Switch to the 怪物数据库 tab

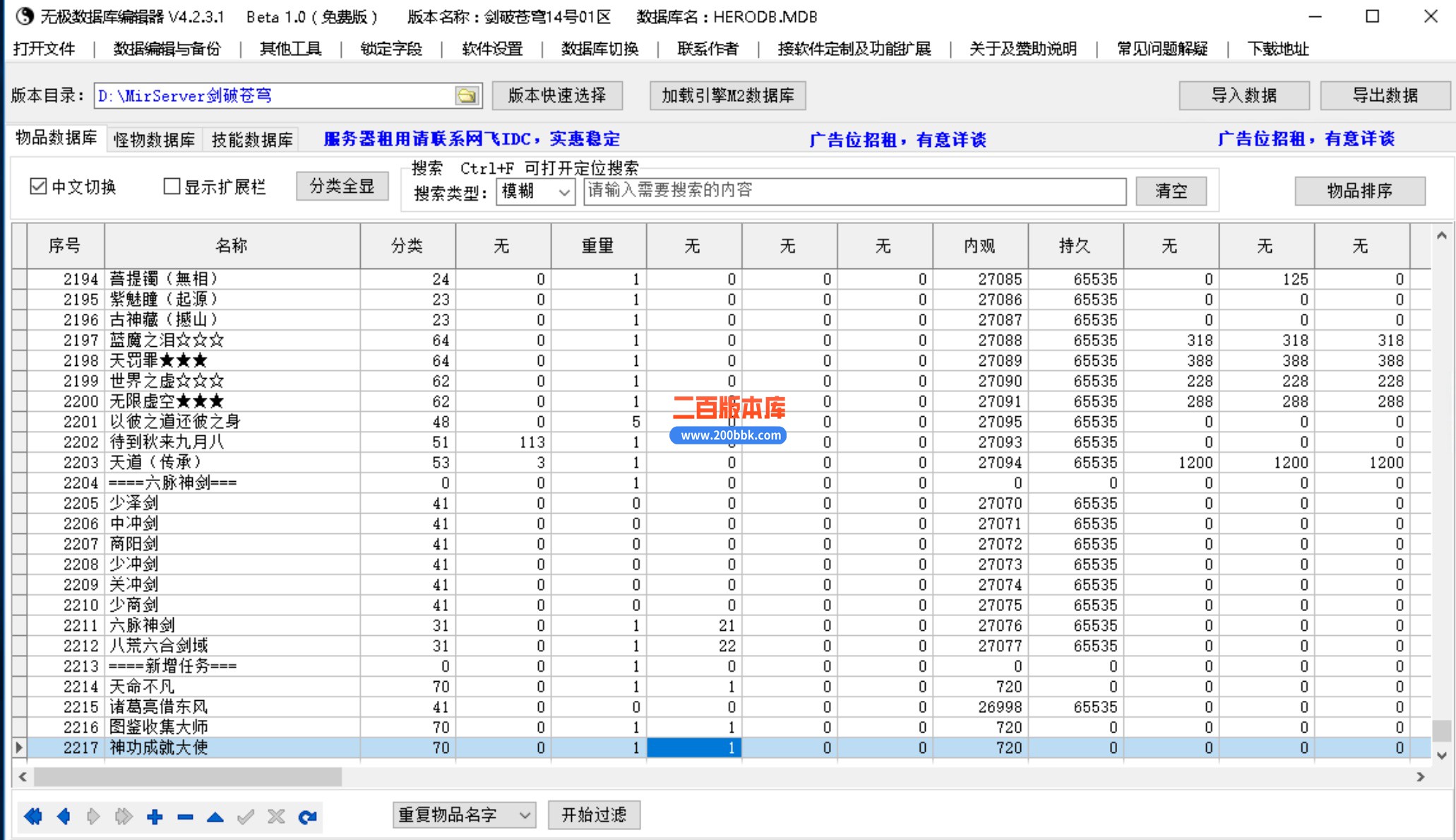tap(154, 139)
